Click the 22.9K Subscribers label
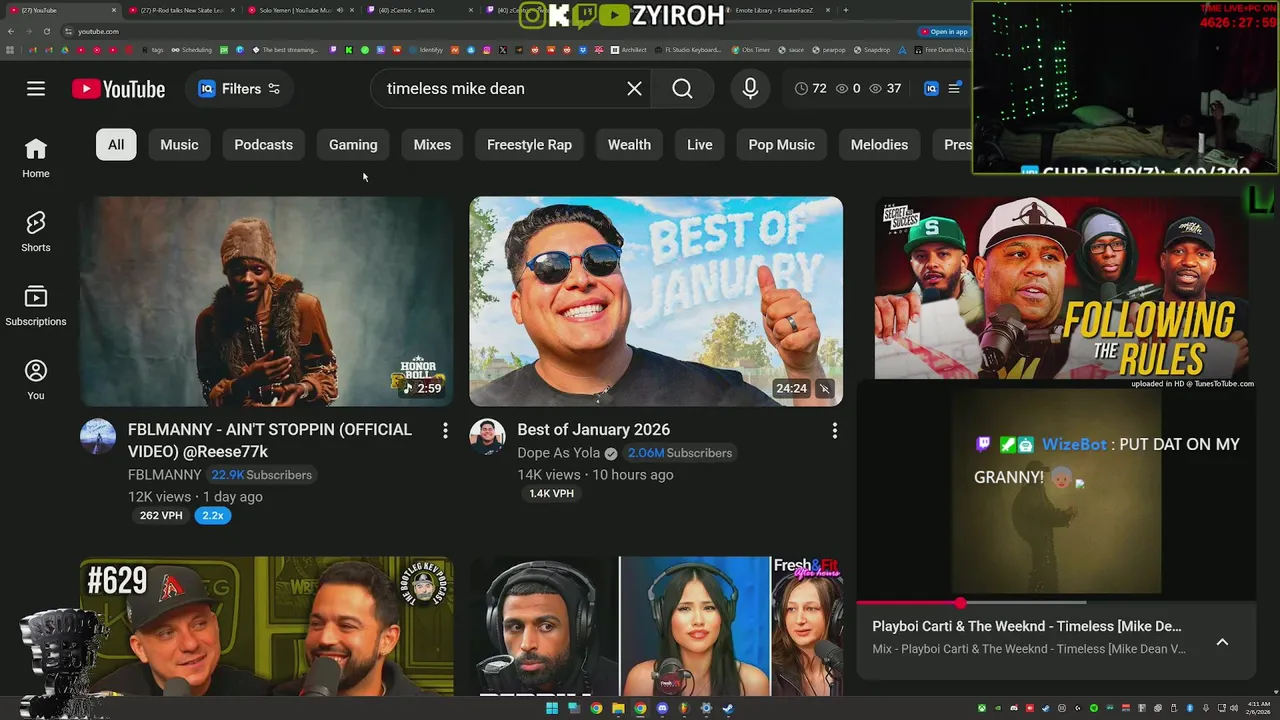The height and width of the screenshot is (720, 1280). (x=262, y=475)
